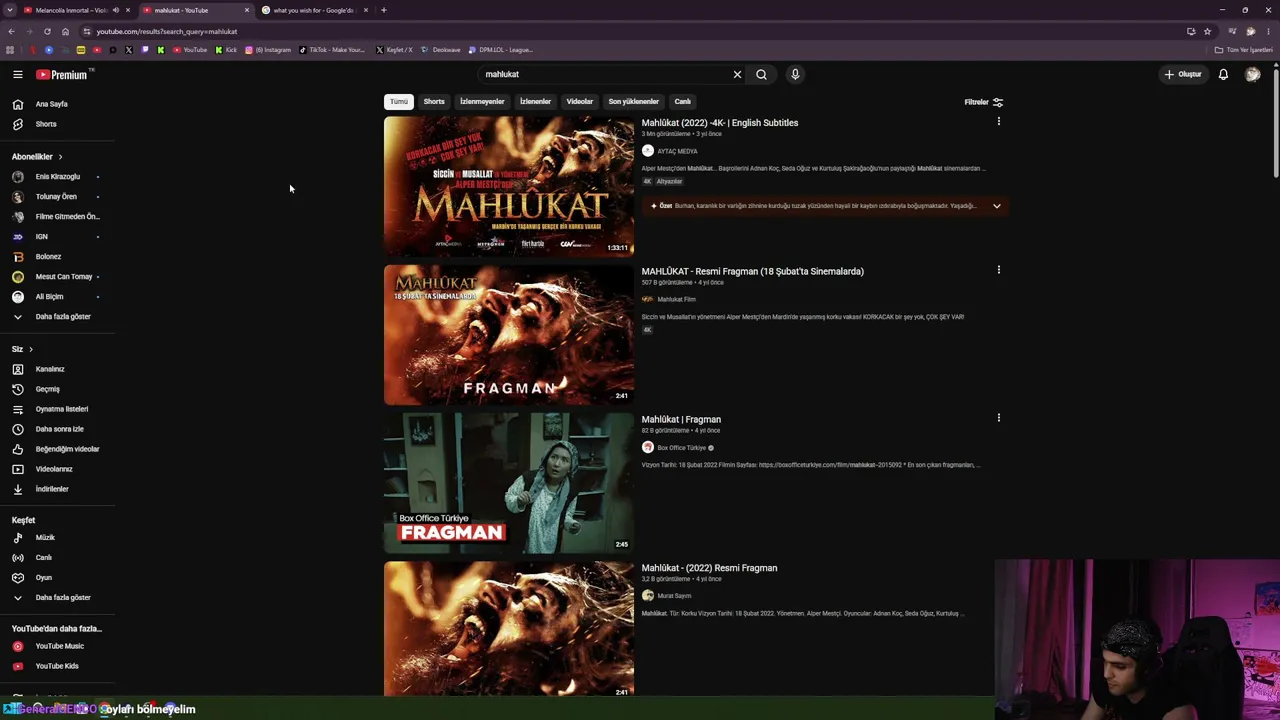Image resolution: width=1280 pixels, height=720 pixels.
Task: Open Box Office Türkiye channel link
Action: pos(682,448)
